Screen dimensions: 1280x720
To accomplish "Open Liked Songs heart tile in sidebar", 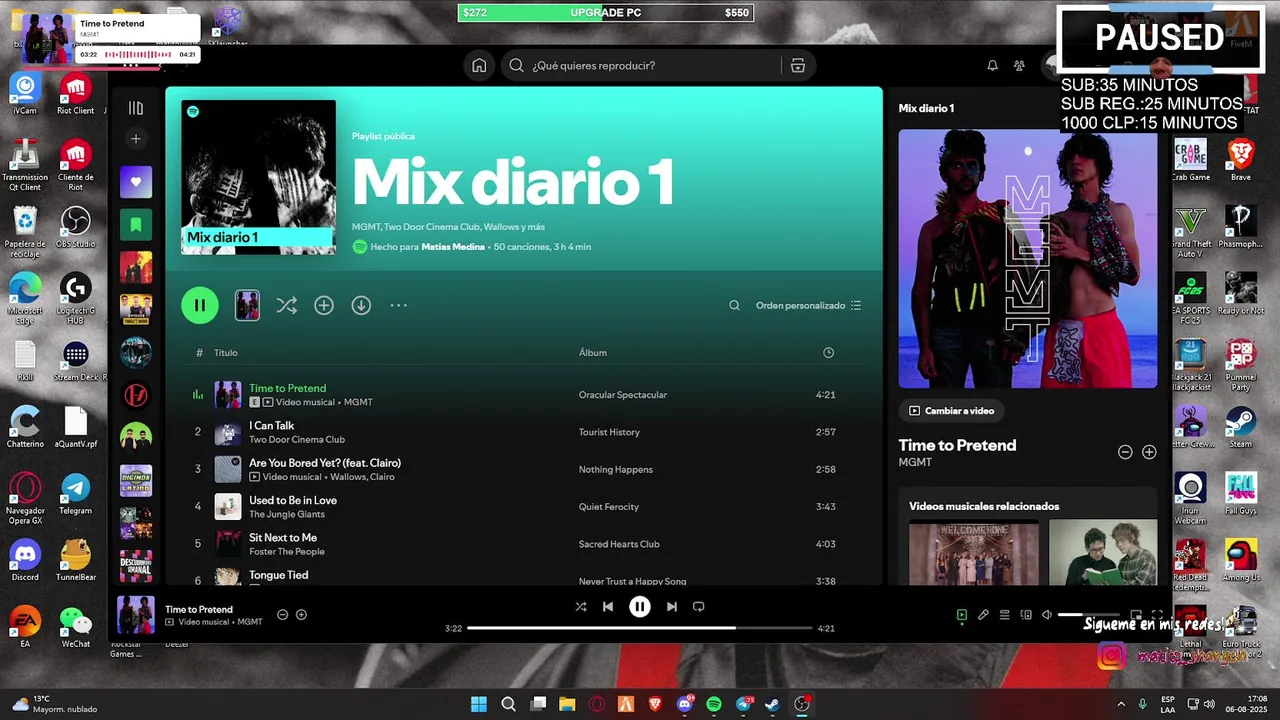I will pyautogui.click(x=136, y=182).
